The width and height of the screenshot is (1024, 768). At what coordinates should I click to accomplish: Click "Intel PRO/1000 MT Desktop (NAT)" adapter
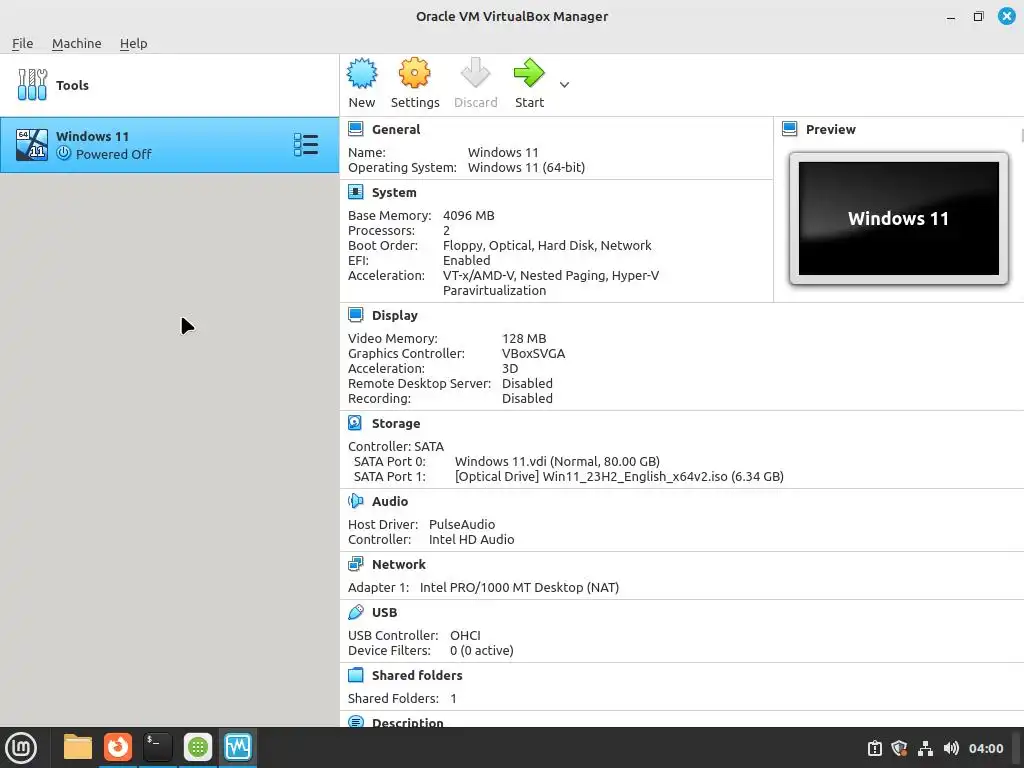coord(519,588)
